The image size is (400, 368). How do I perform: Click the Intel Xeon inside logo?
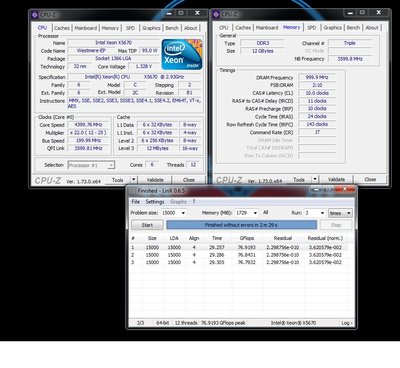tap(182, 55)
